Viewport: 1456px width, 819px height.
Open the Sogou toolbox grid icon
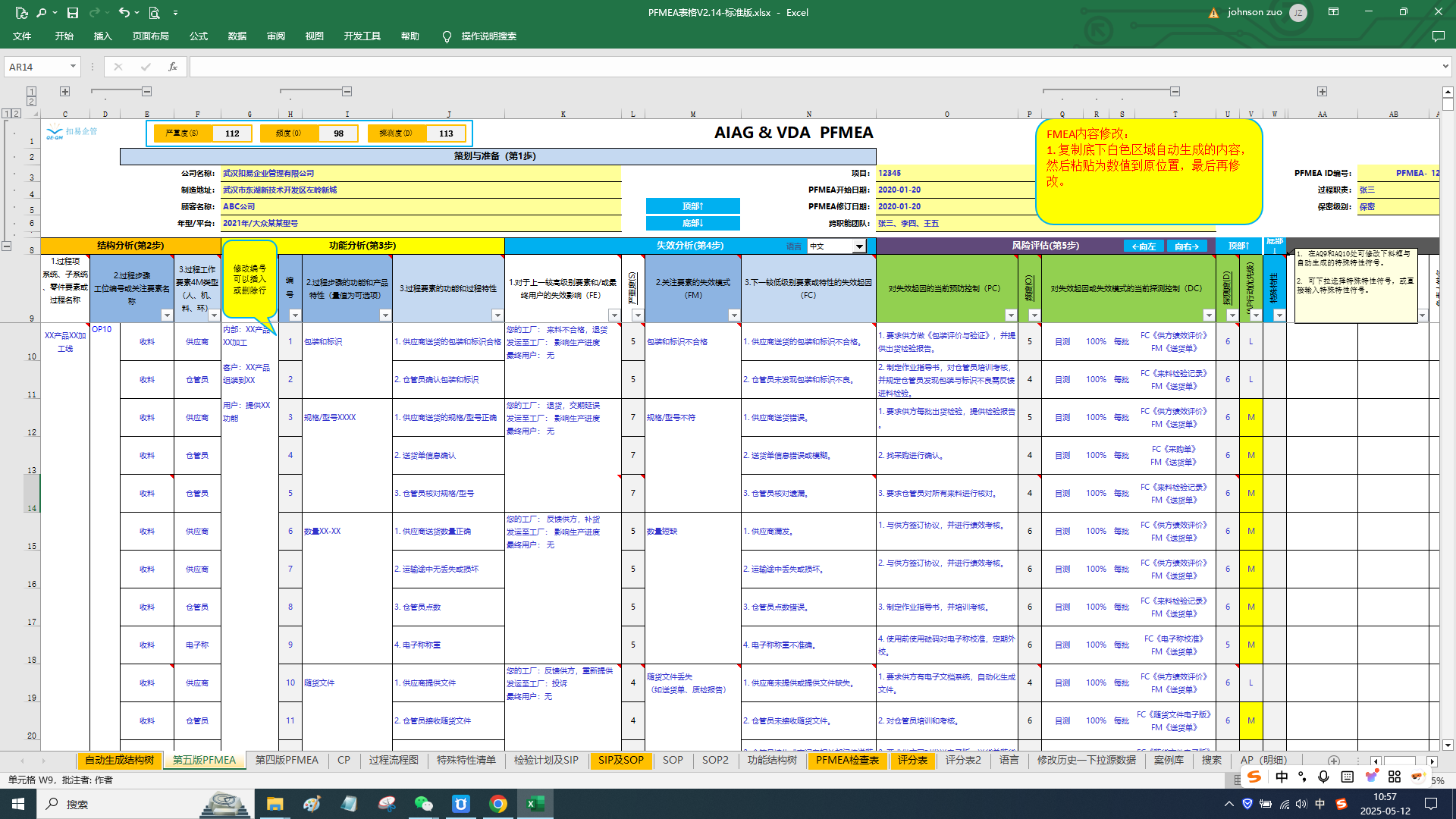[1394, 777]
